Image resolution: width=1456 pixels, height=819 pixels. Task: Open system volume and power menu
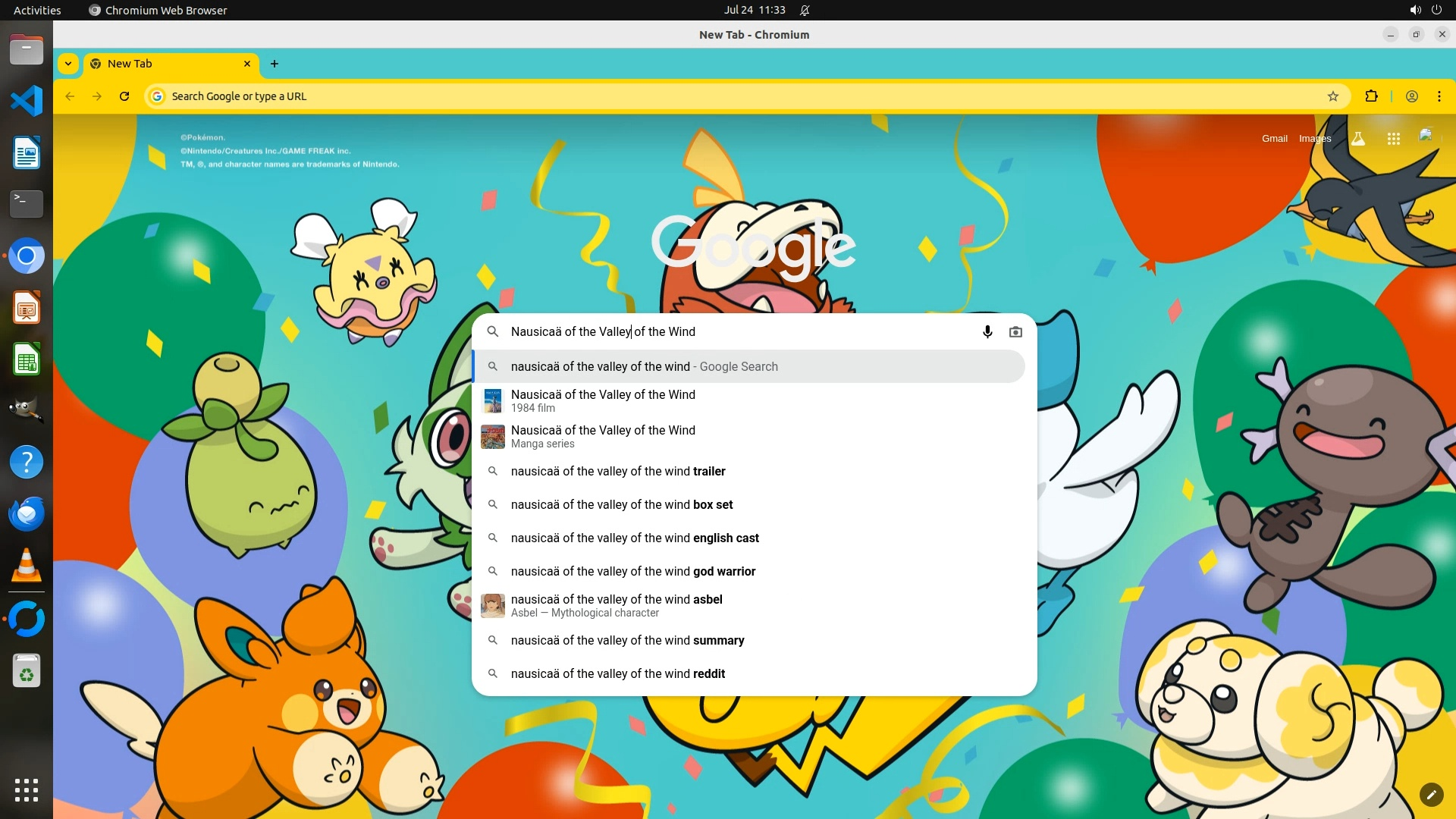coord(1425,10)
